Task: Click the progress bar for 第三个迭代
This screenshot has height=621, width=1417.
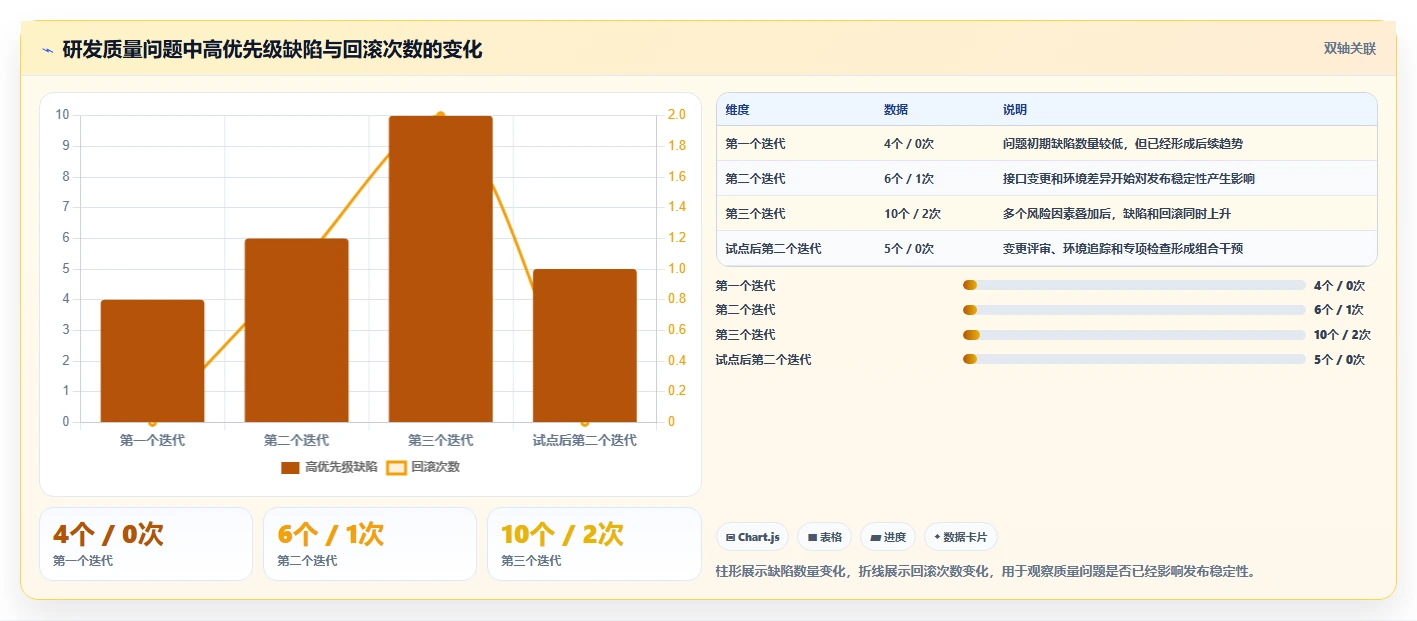Action: pyautogui.click(x=1134, y=335)
